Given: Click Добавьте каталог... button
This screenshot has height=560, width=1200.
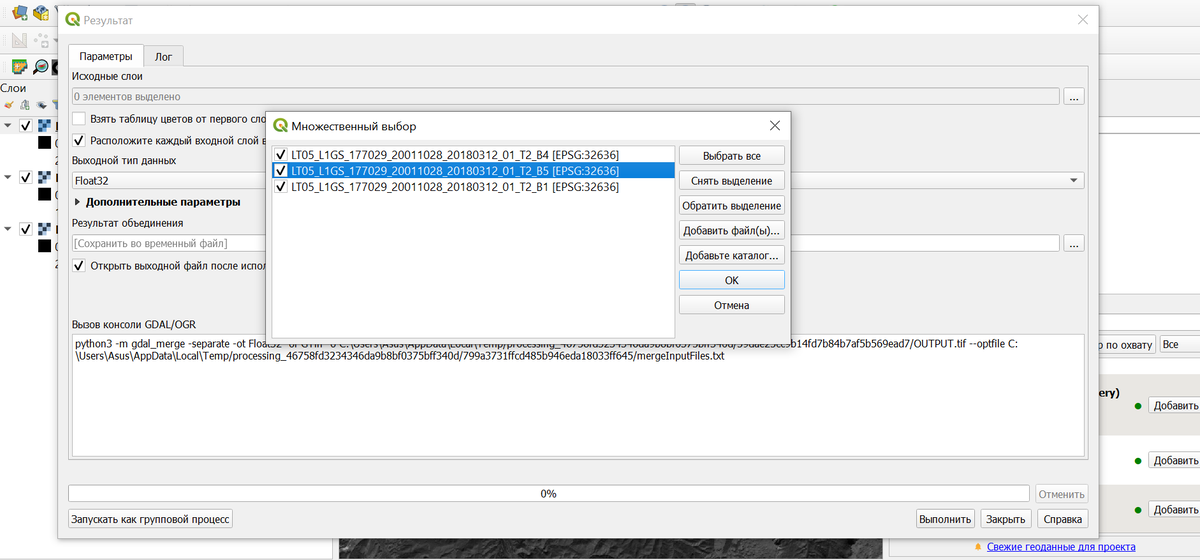Looking at the screenshot, I should click(732, 255).
